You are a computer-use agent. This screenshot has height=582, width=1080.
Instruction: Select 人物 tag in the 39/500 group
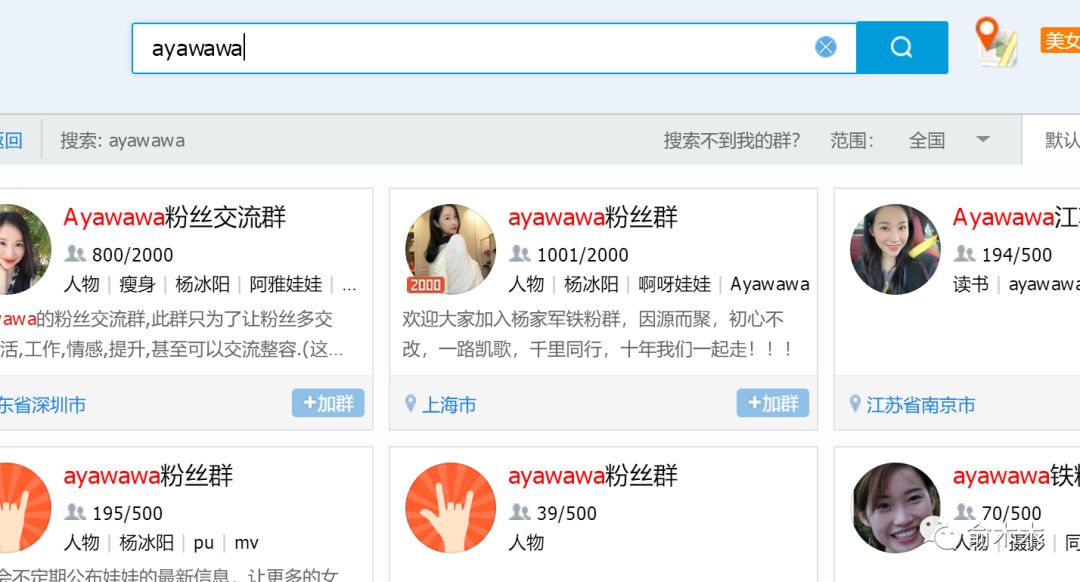point(526,543)
